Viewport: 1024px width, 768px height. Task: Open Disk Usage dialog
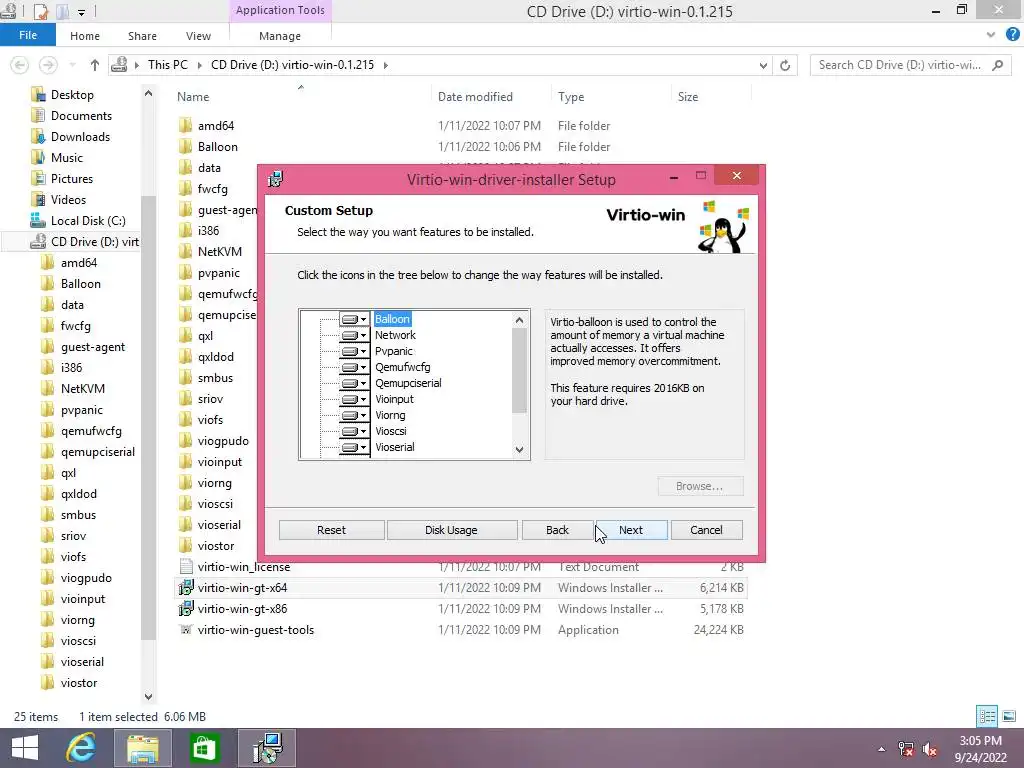tap(451, 530)
